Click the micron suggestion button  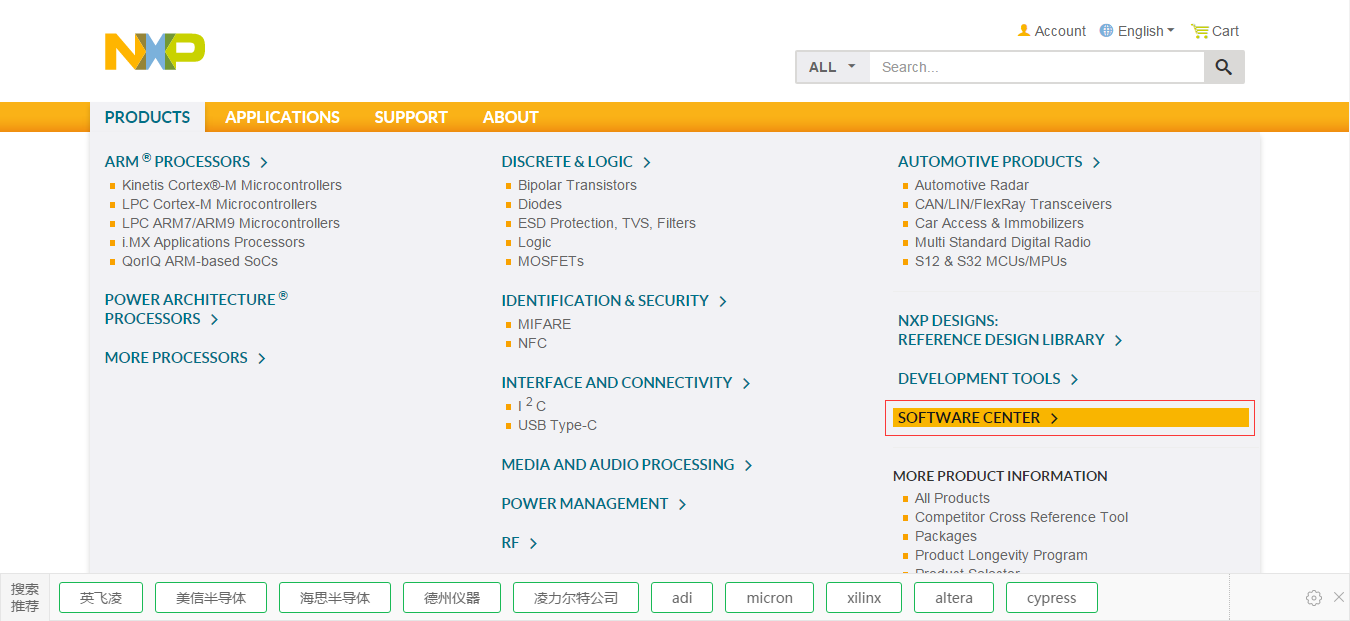[x=770, y=598]
